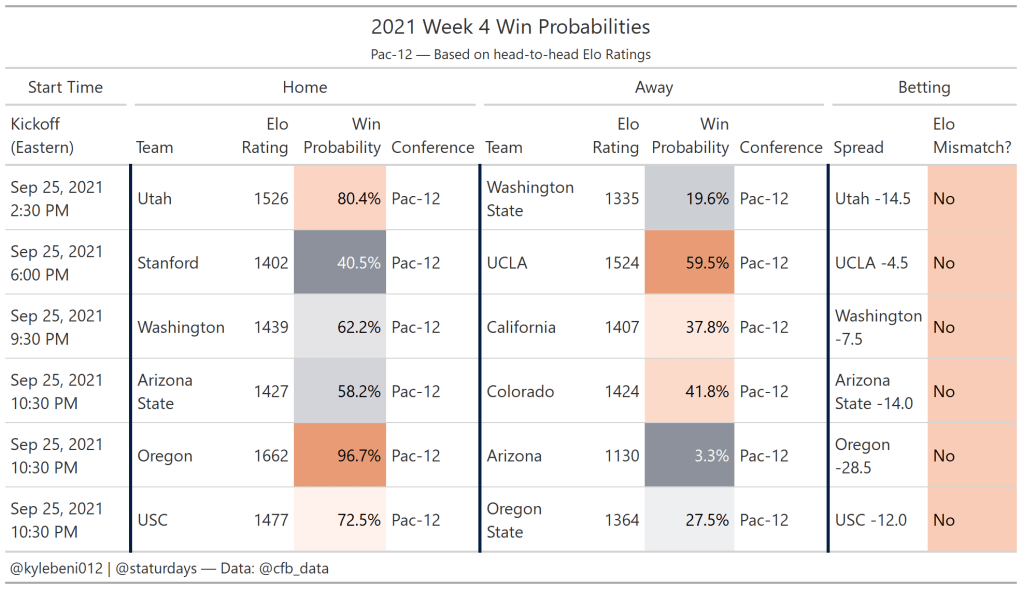
Task: Click the "2021 Week 4 Win Probabilities" title
Action: [x=510, y=27]
